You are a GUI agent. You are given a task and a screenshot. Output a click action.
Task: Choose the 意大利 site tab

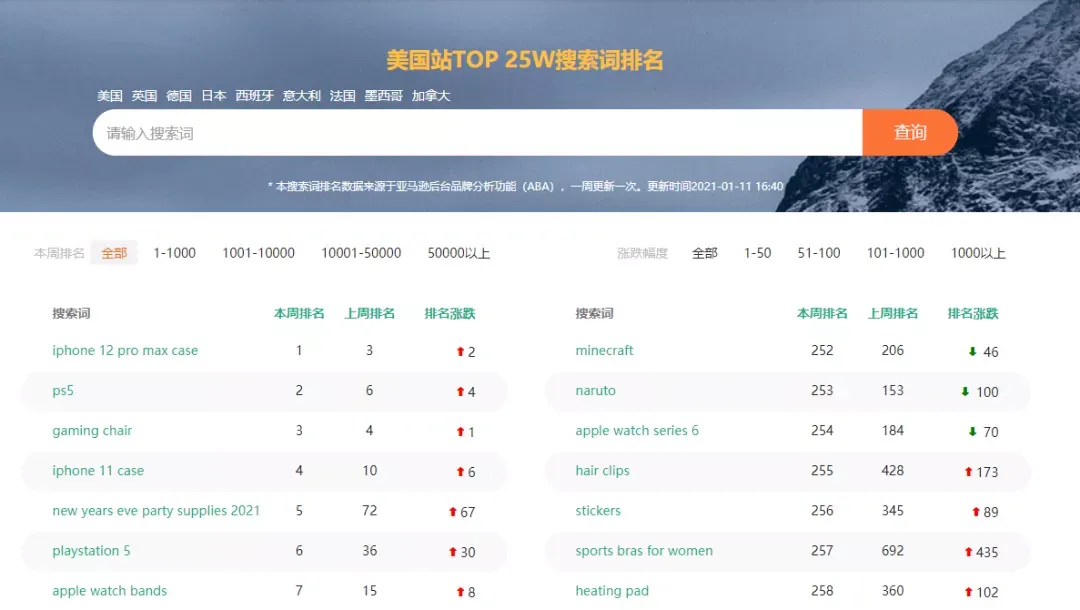pyautogui.click(x=302, y=96)
